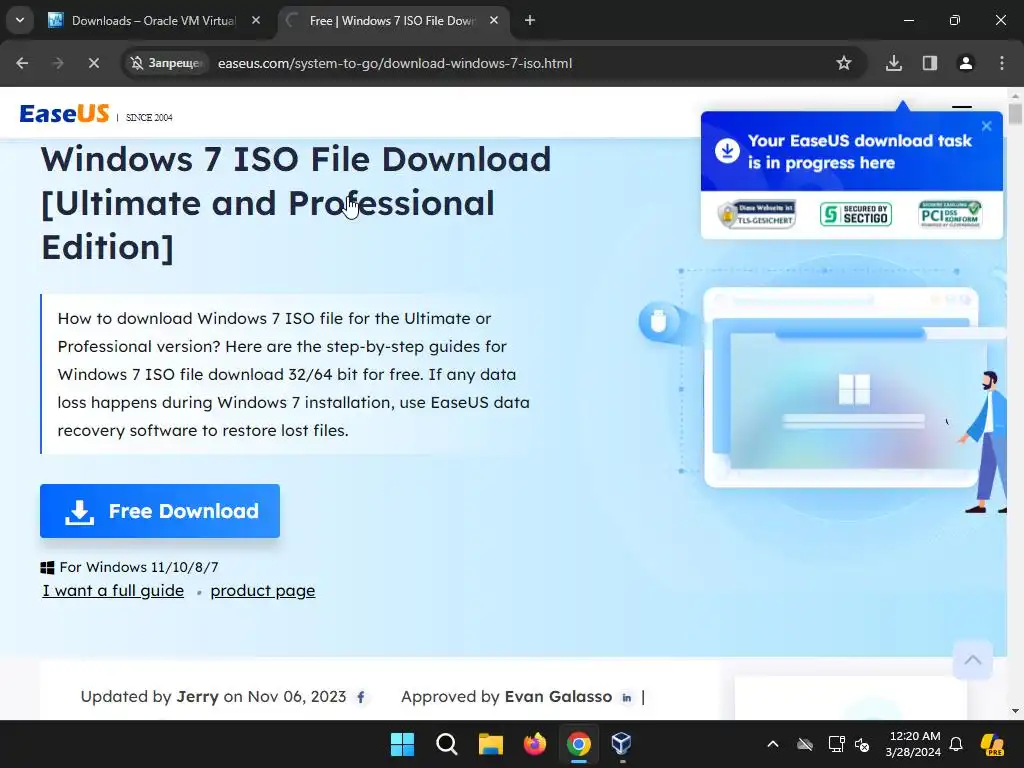Click the Secured by Sectigo badge
Viewport: 1024px width, 768px height.
856,214
